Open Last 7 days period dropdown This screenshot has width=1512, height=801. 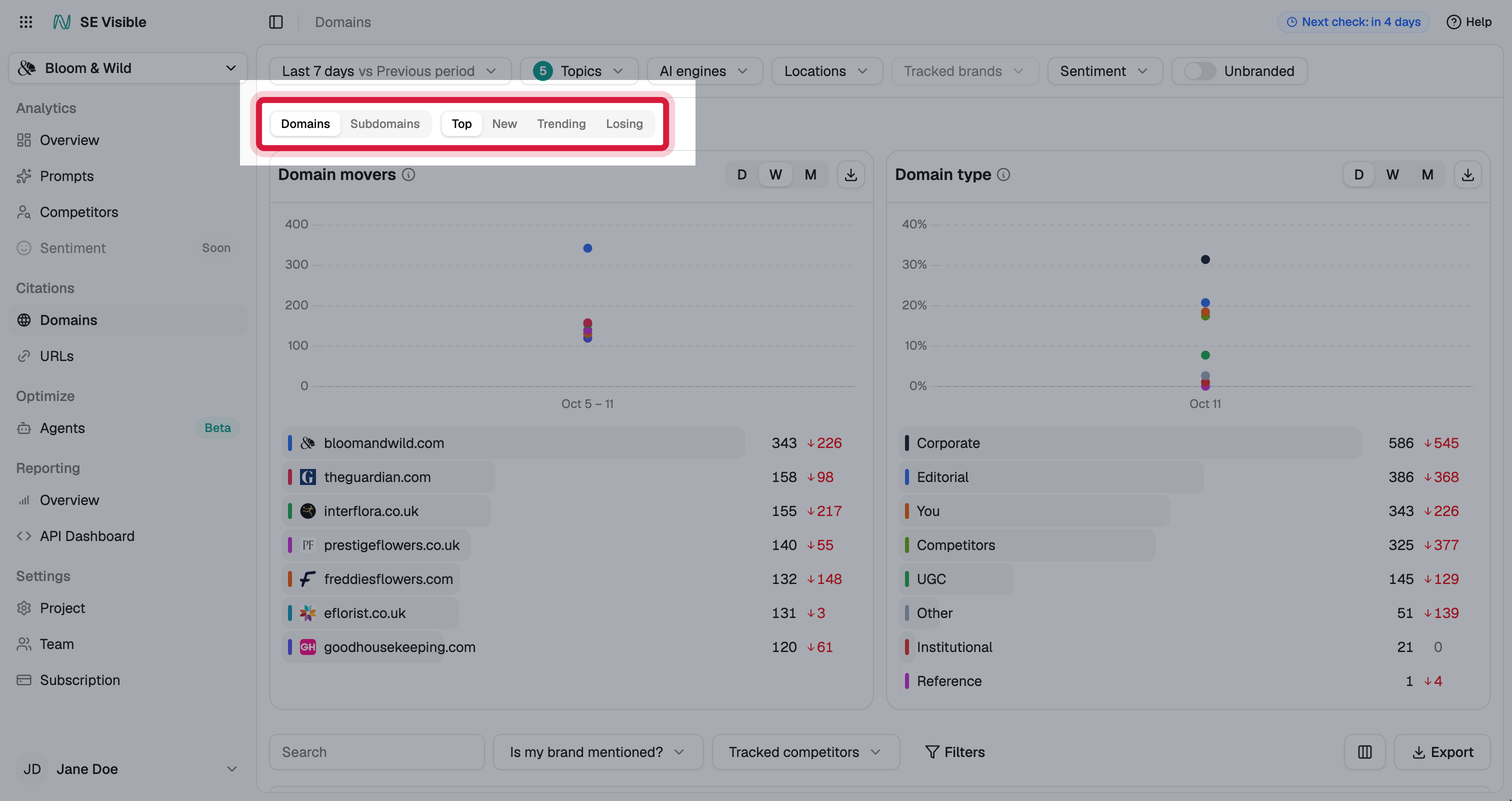point(389,71)
